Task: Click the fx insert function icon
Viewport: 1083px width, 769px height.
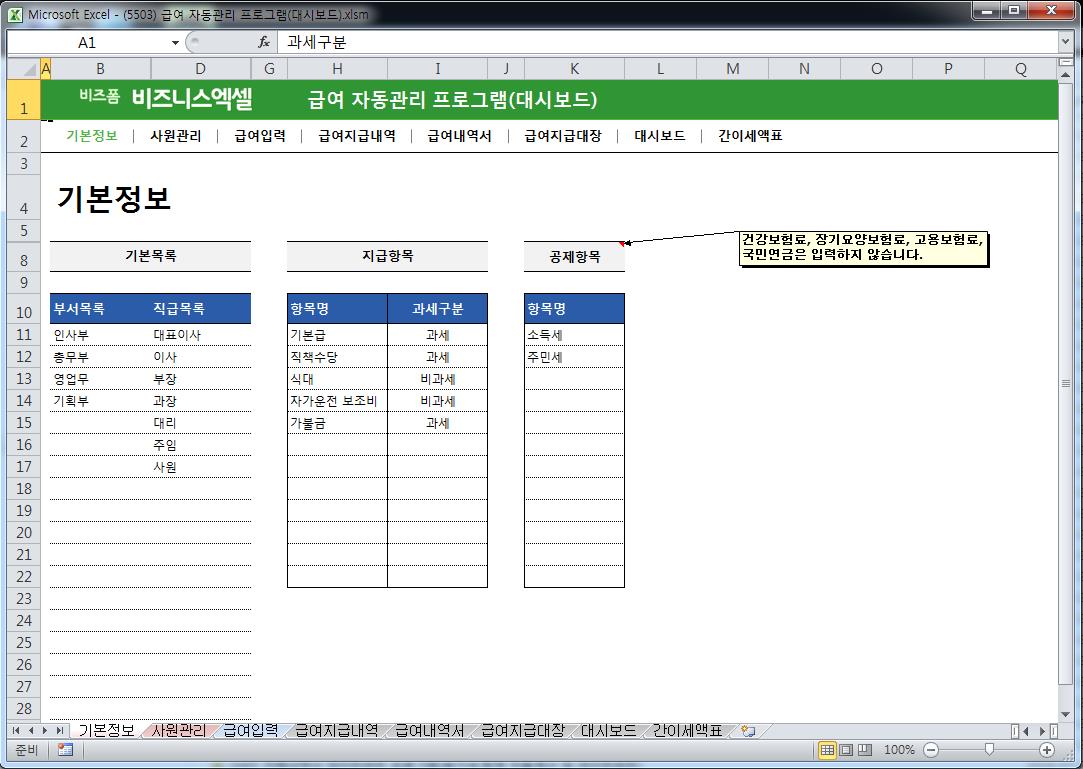Action: coord(263,42)
